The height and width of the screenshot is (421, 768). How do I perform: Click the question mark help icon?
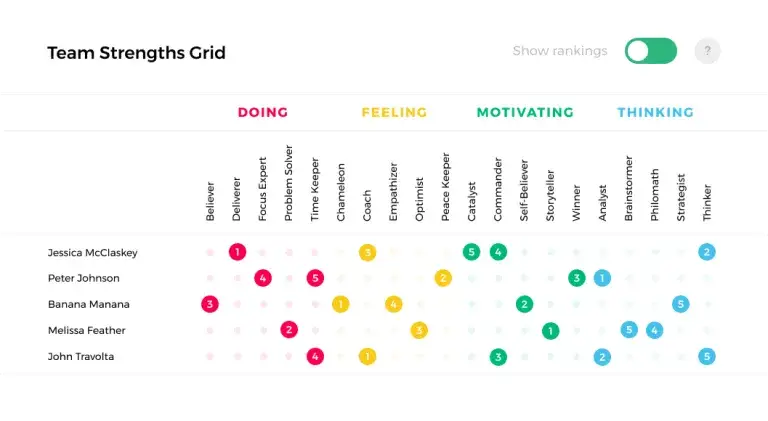[707, 51]
